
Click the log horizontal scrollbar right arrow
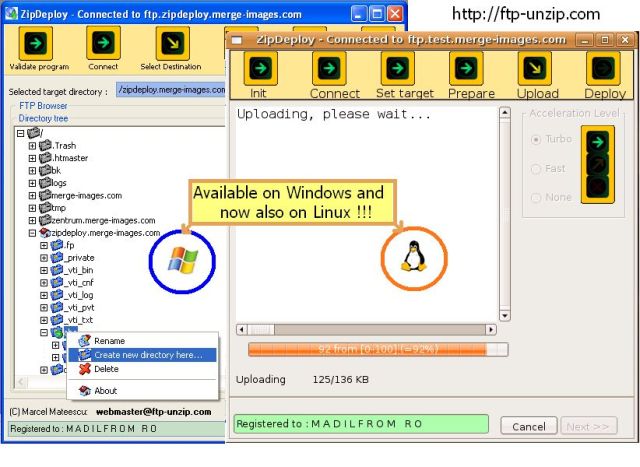point(491,329)
